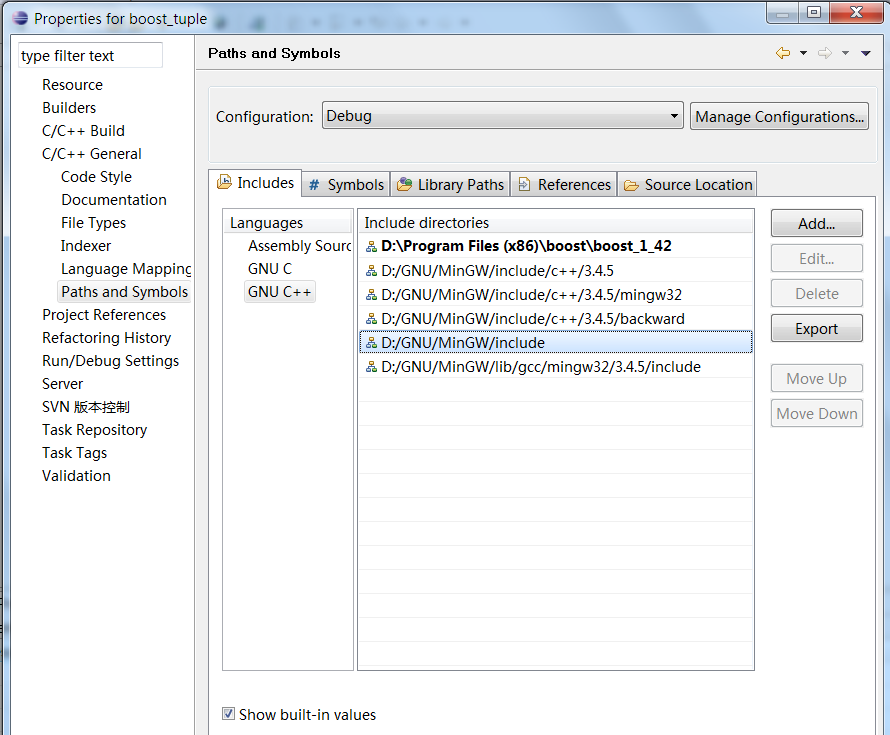The width and height of the screenshot is (890, 735).
Task: Open the view menu triangle icon
Action: [x=866, y=54]
